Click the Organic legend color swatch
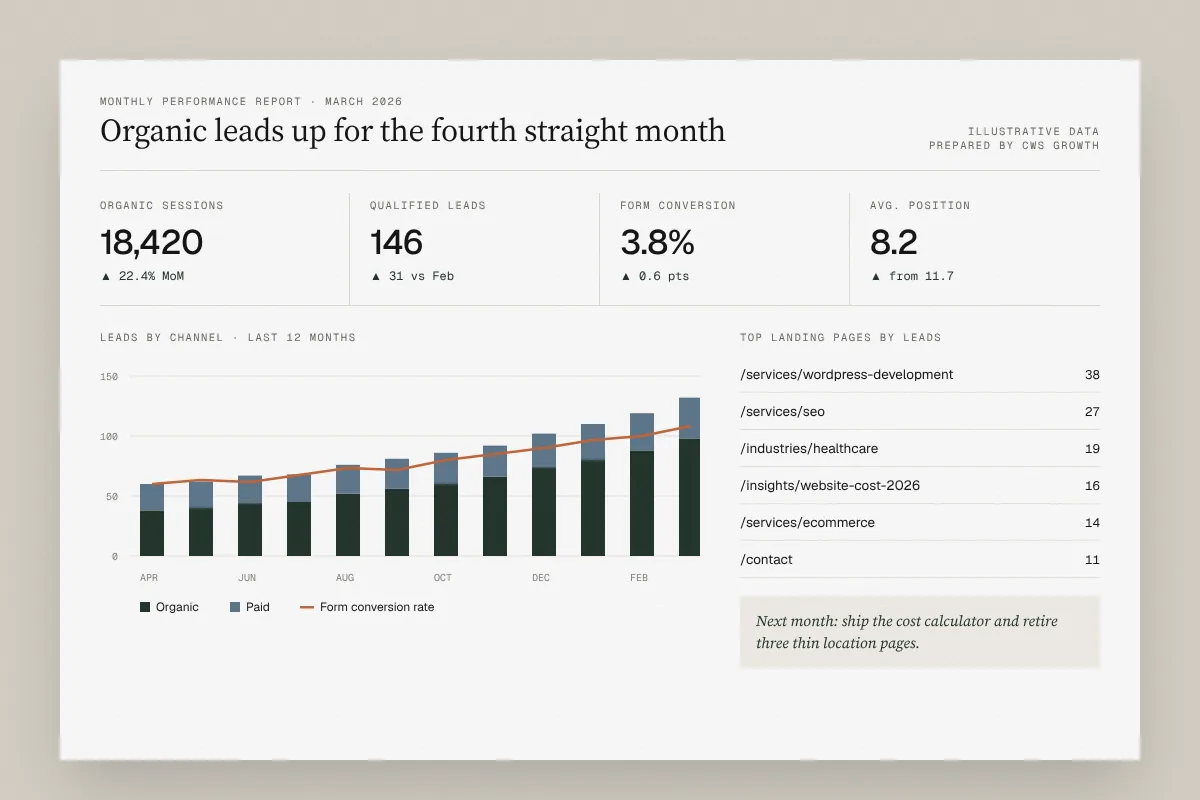Image resolution: width=1200 pixels, height=800 pixels. tap(145, 607)
